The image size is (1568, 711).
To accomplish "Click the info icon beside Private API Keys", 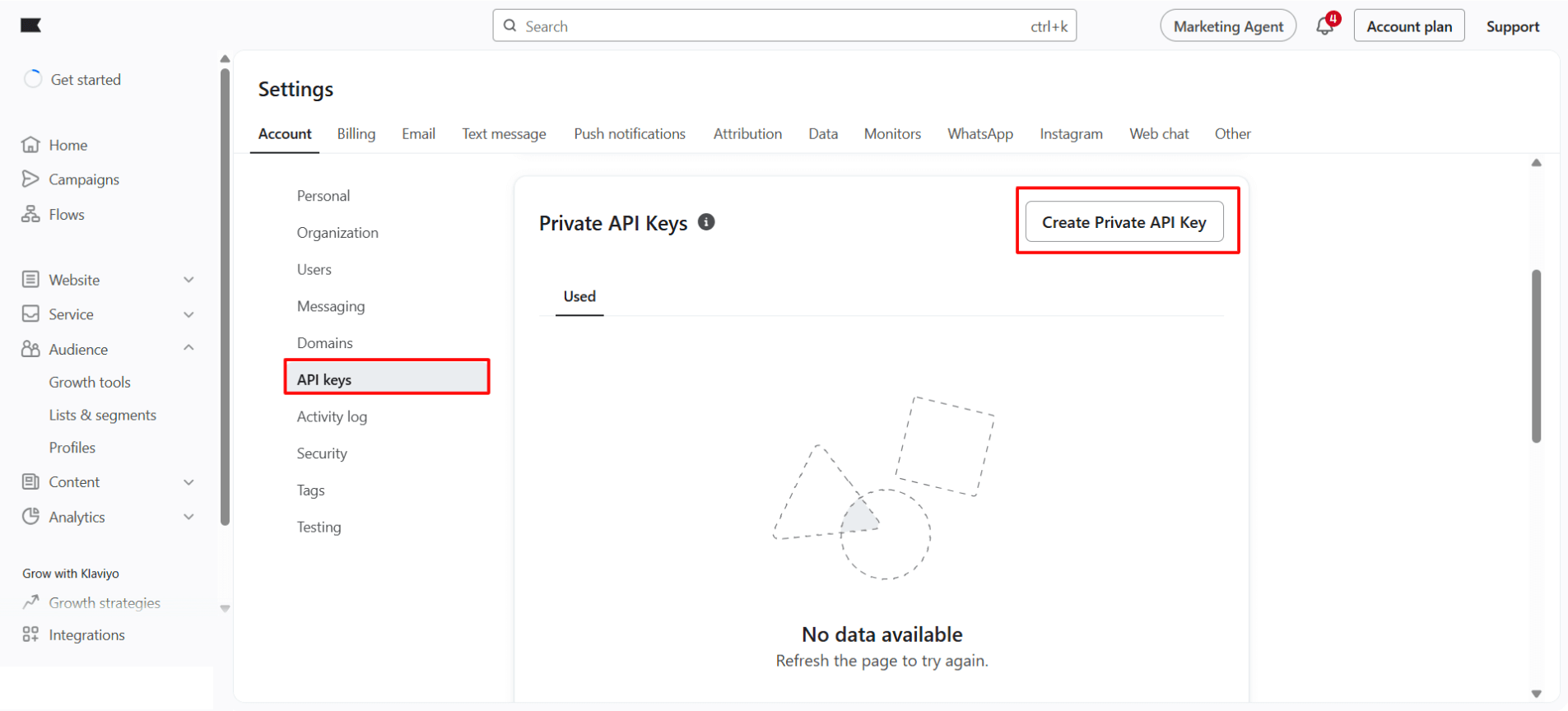I will pyautogui.click(x=706, y=221).
